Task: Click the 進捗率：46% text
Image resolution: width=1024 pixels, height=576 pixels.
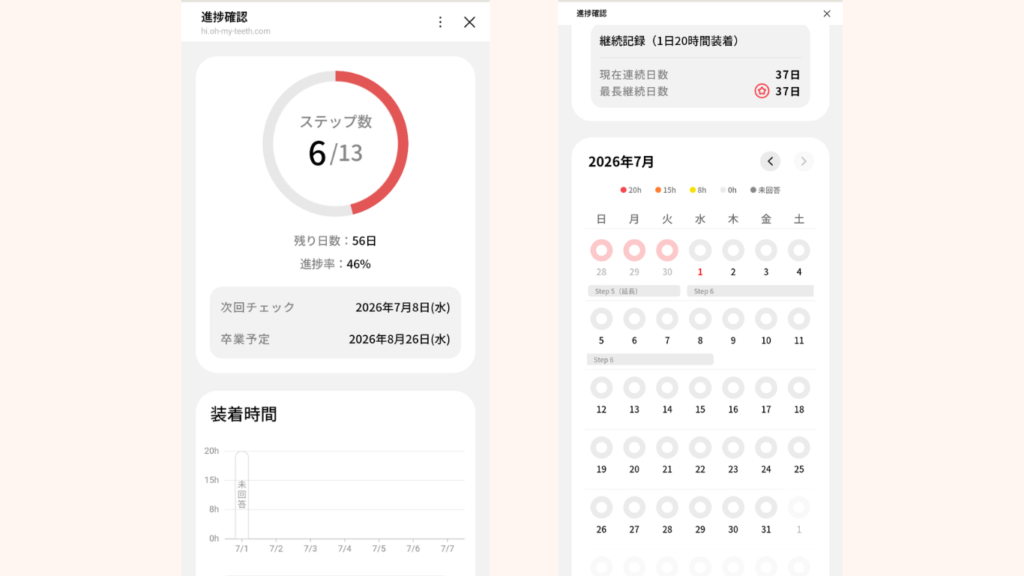Action: [x=335, y=264]
